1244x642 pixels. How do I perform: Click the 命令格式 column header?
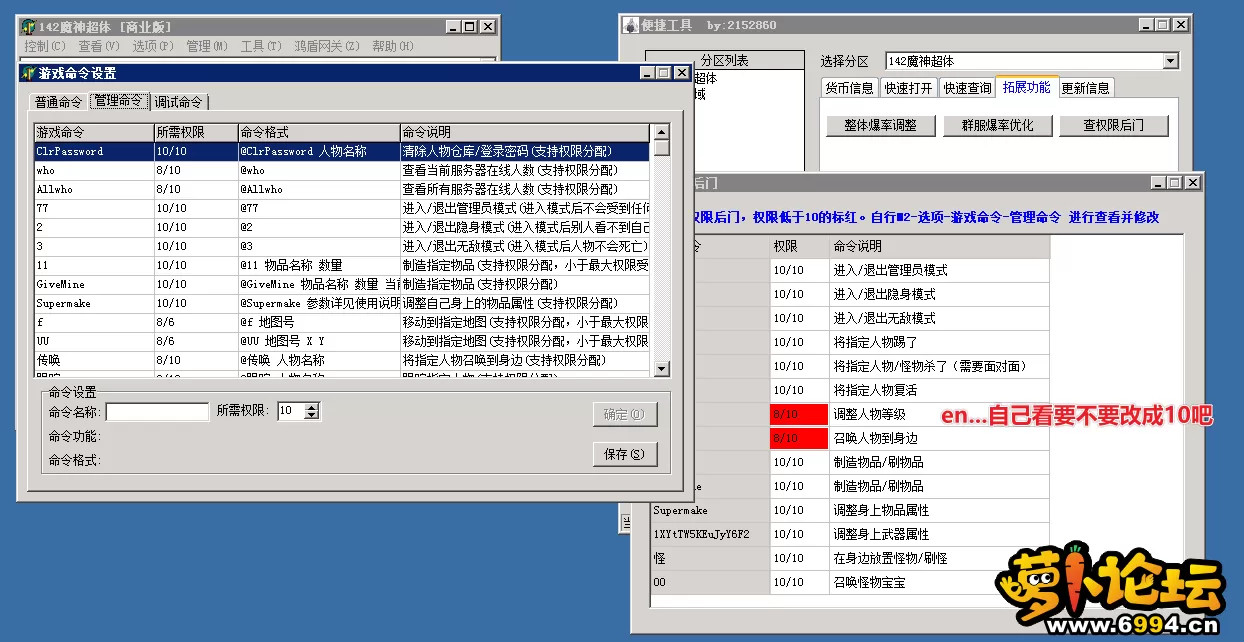pos(318,132)
